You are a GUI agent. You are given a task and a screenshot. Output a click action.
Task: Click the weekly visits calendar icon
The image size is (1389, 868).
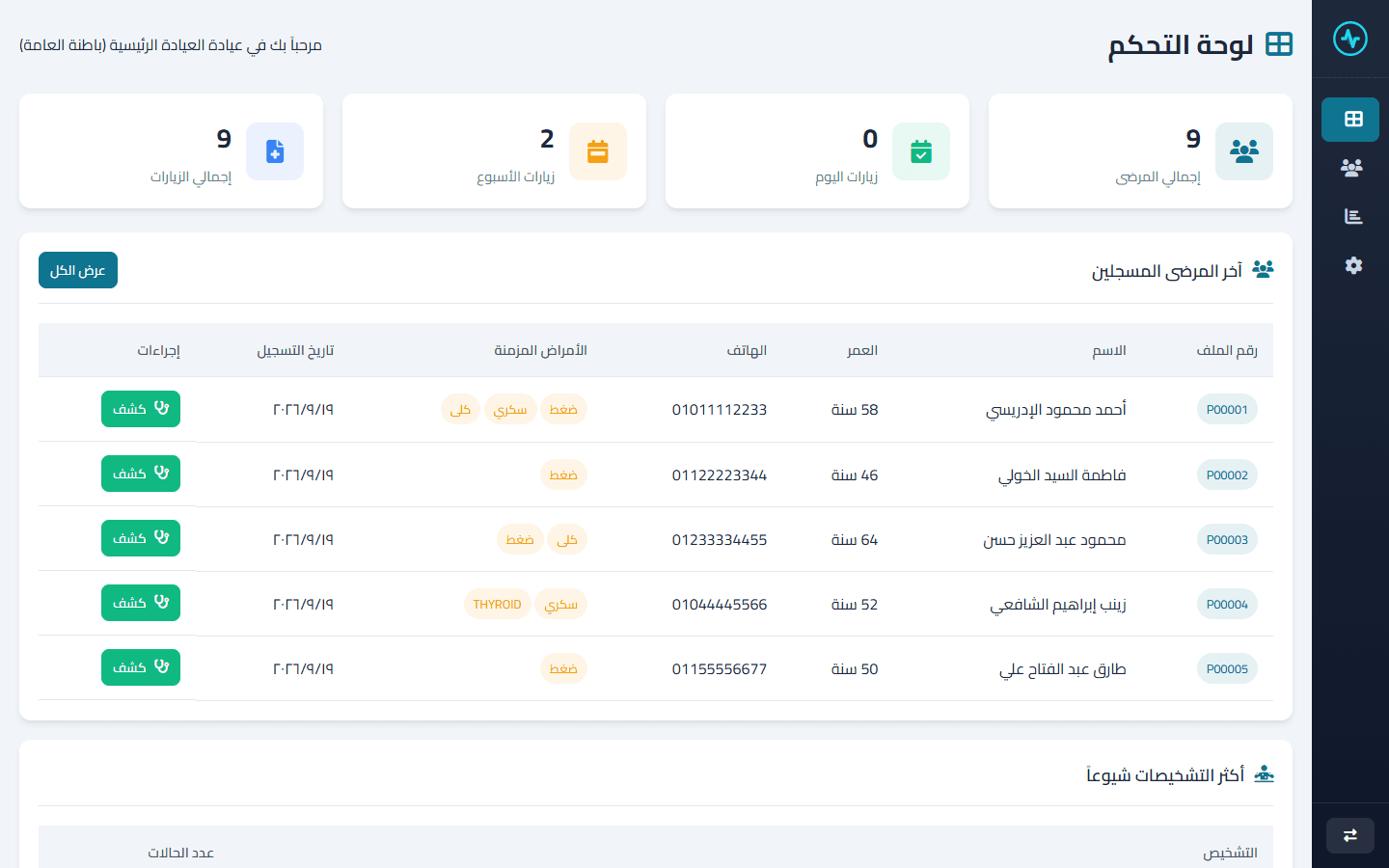click(x=598, y=151)
